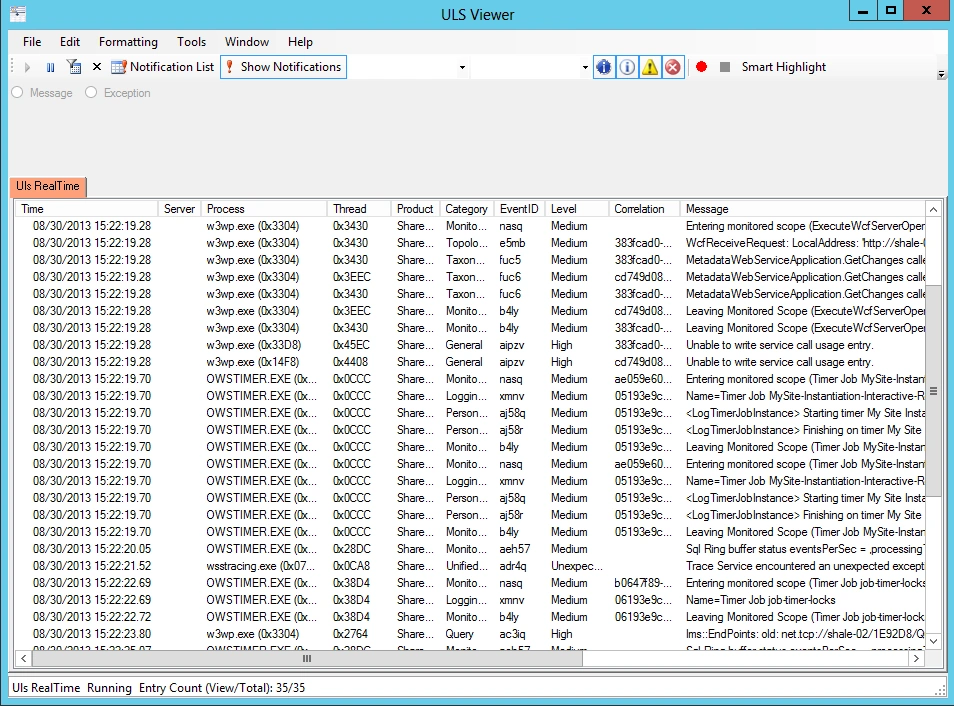The image size is (954, 706).
Task: Toggle yellow warning level icon
Action: (650, 67)
